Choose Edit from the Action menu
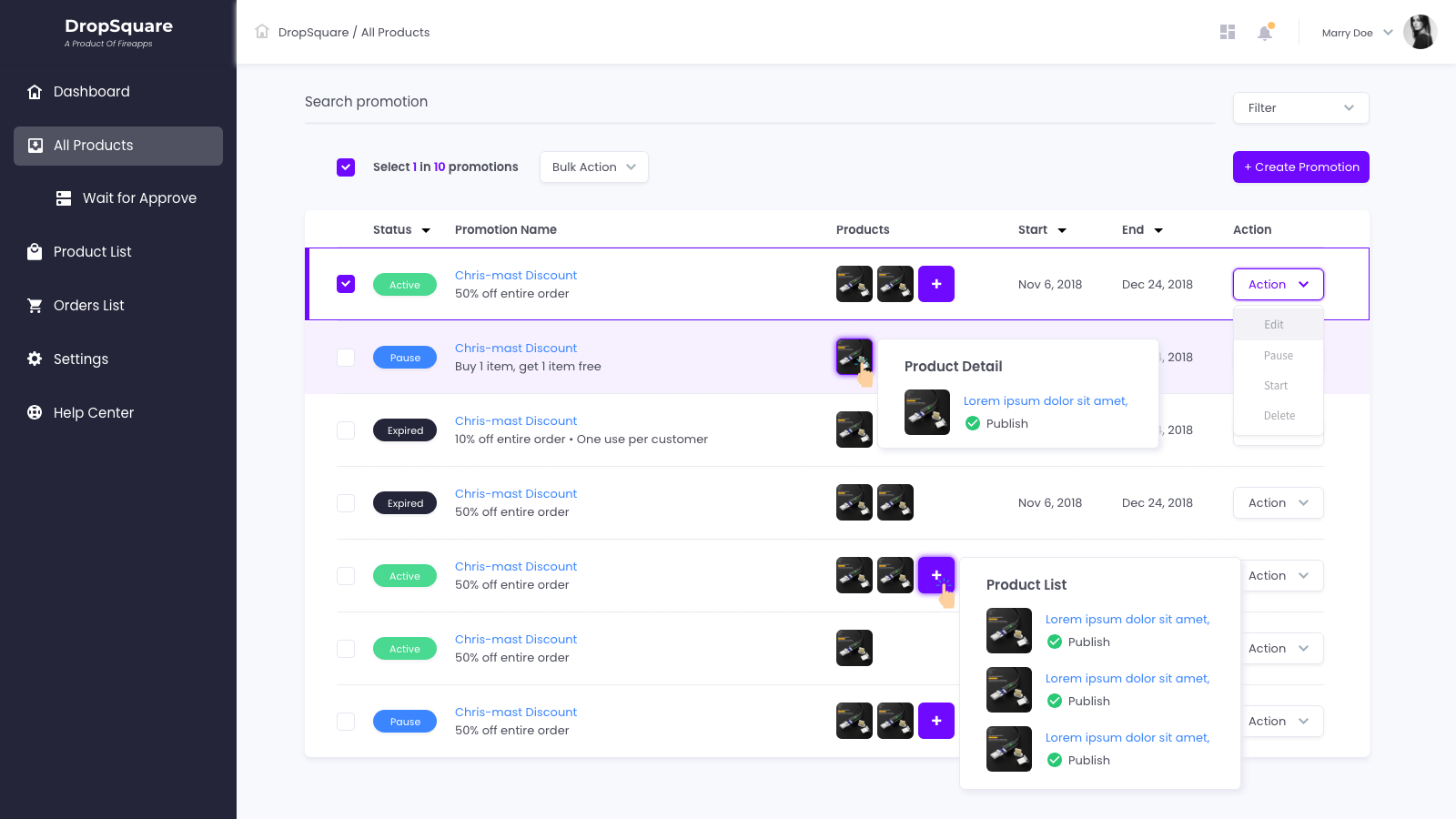 1274,325
